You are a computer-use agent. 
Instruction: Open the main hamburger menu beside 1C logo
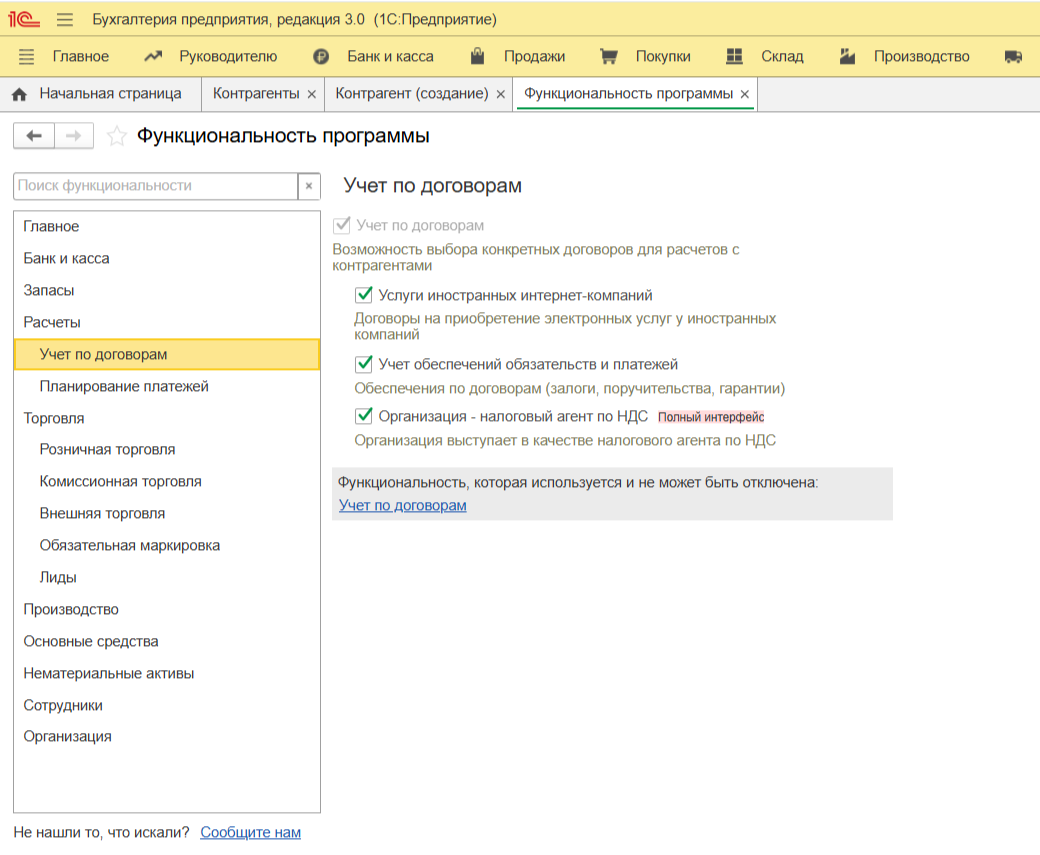click(65, 20)
